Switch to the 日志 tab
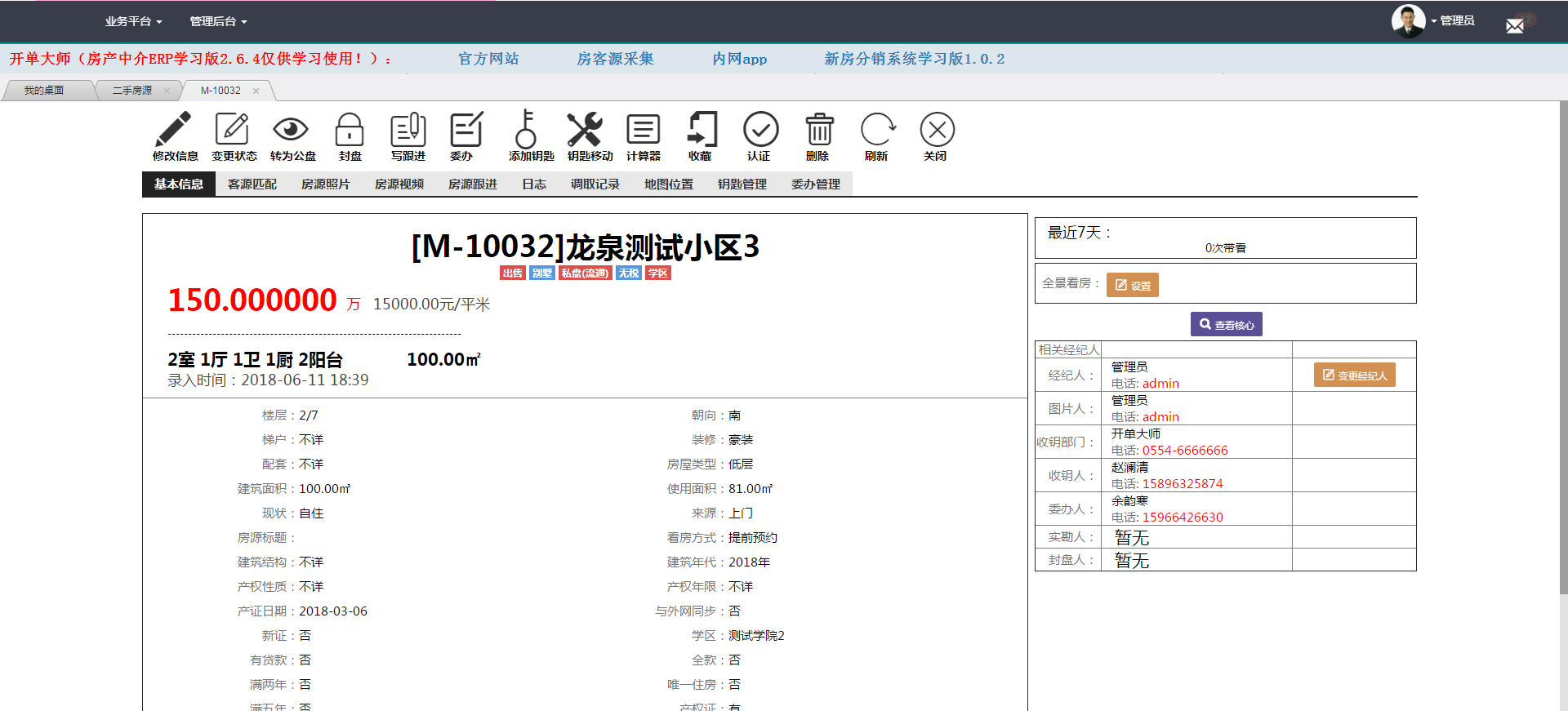 point(534,184)
